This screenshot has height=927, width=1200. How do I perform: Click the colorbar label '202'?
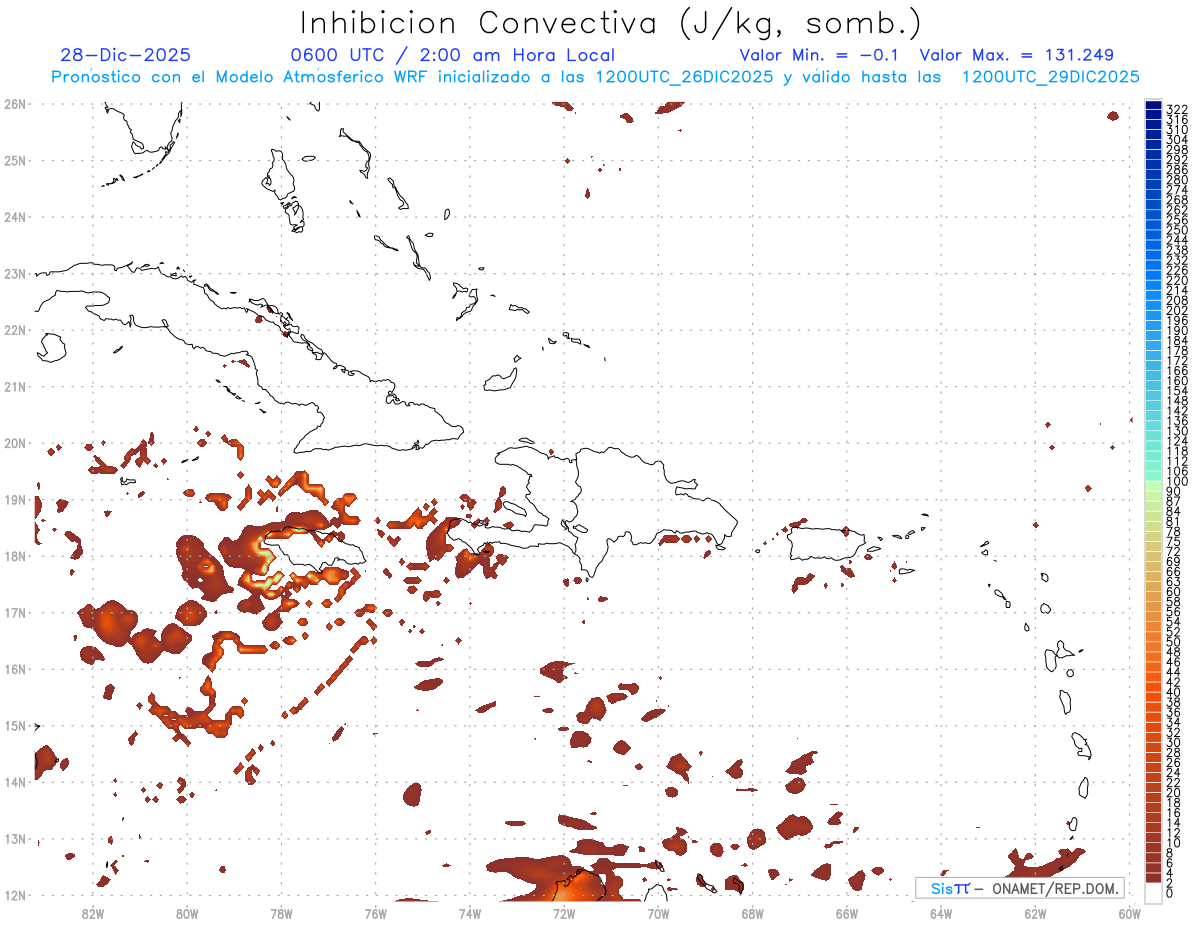point(1177,310)
